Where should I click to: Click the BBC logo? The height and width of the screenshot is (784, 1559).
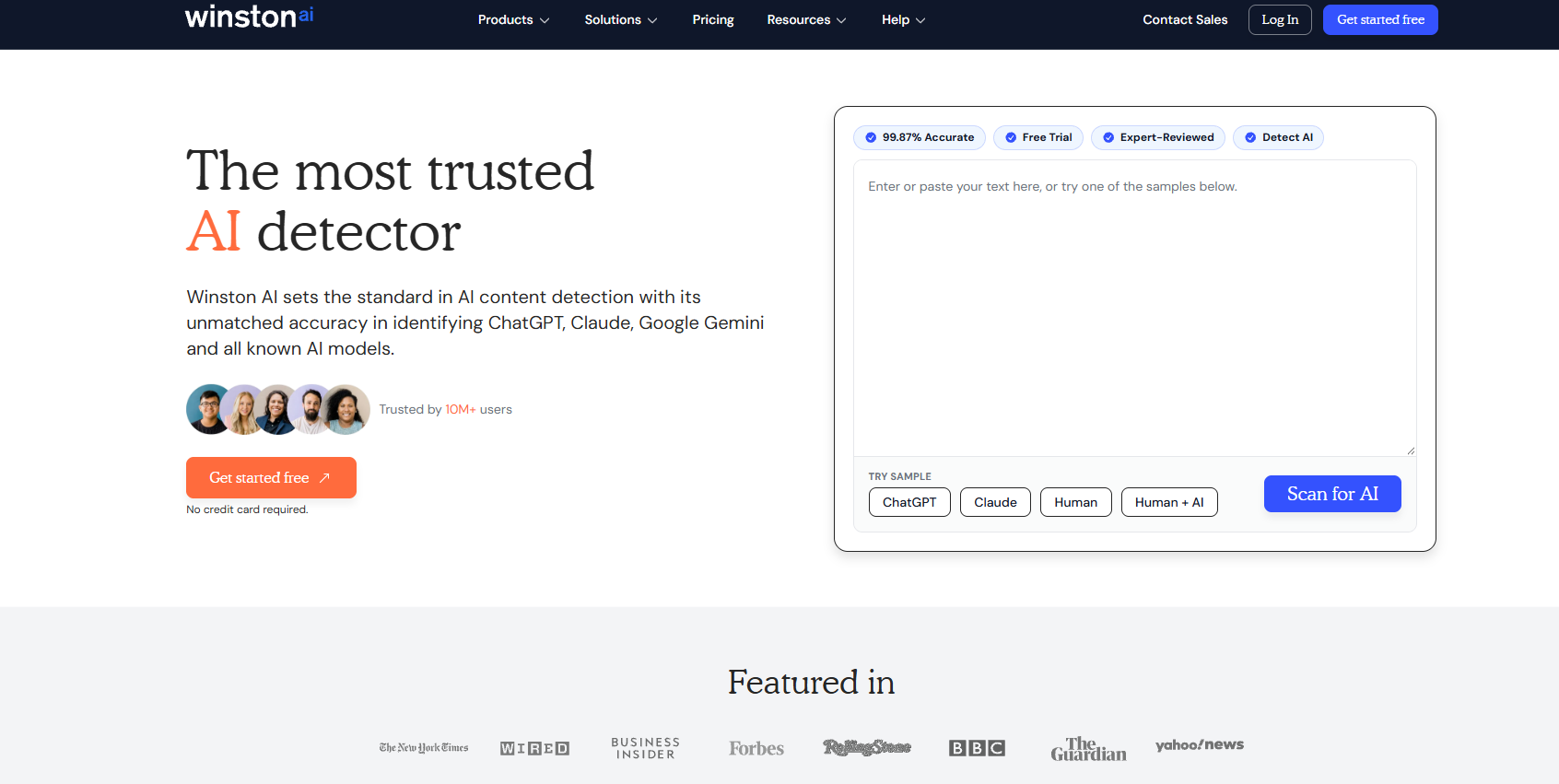[x=977, y=748]
